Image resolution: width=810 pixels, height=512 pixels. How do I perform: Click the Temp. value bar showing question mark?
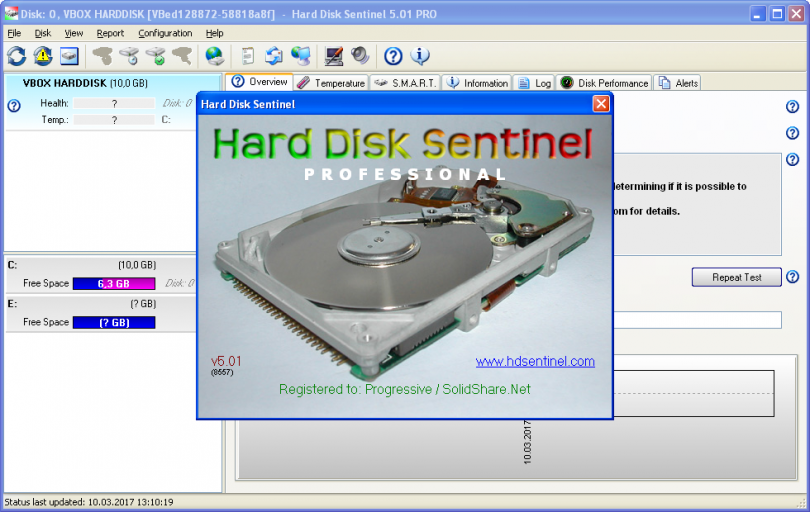(114, 120)
